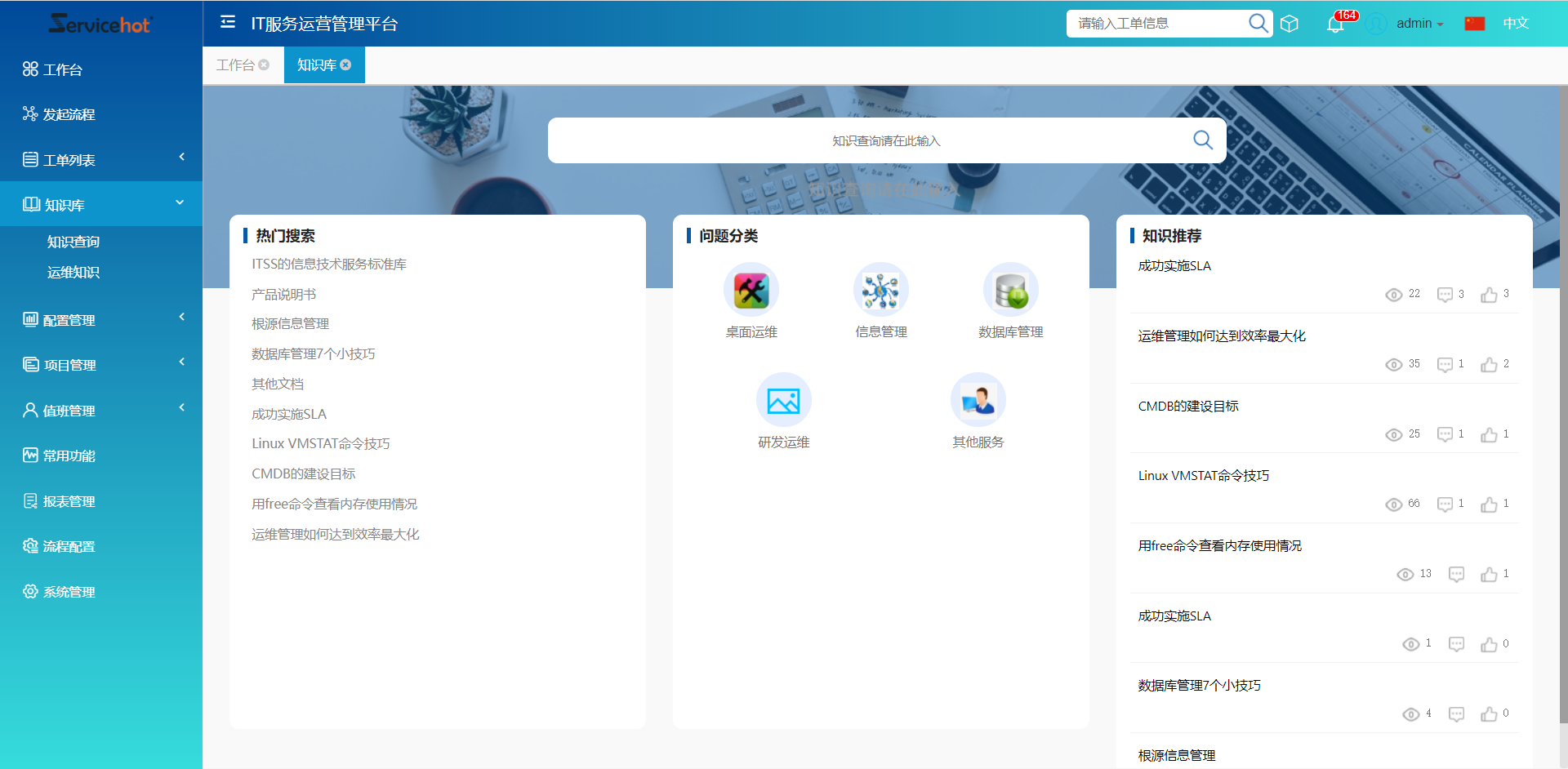Expand the 配置管理 sidebar menu
The height and width of the screenshot is (769, 1568).
tap(101, 320)
